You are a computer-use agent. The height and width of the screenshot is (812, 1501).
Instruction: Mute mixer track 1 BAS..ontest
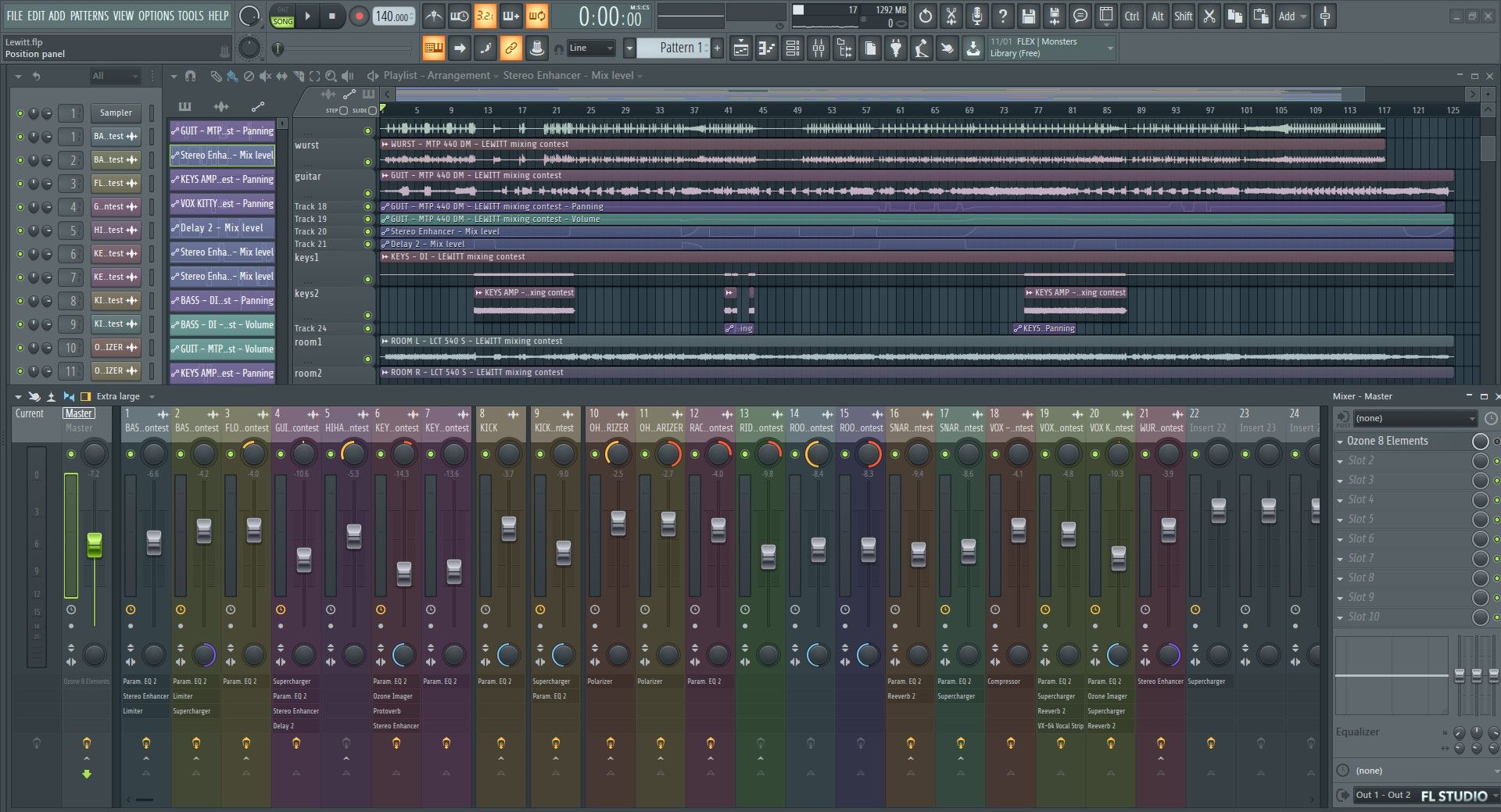point(131,454)
